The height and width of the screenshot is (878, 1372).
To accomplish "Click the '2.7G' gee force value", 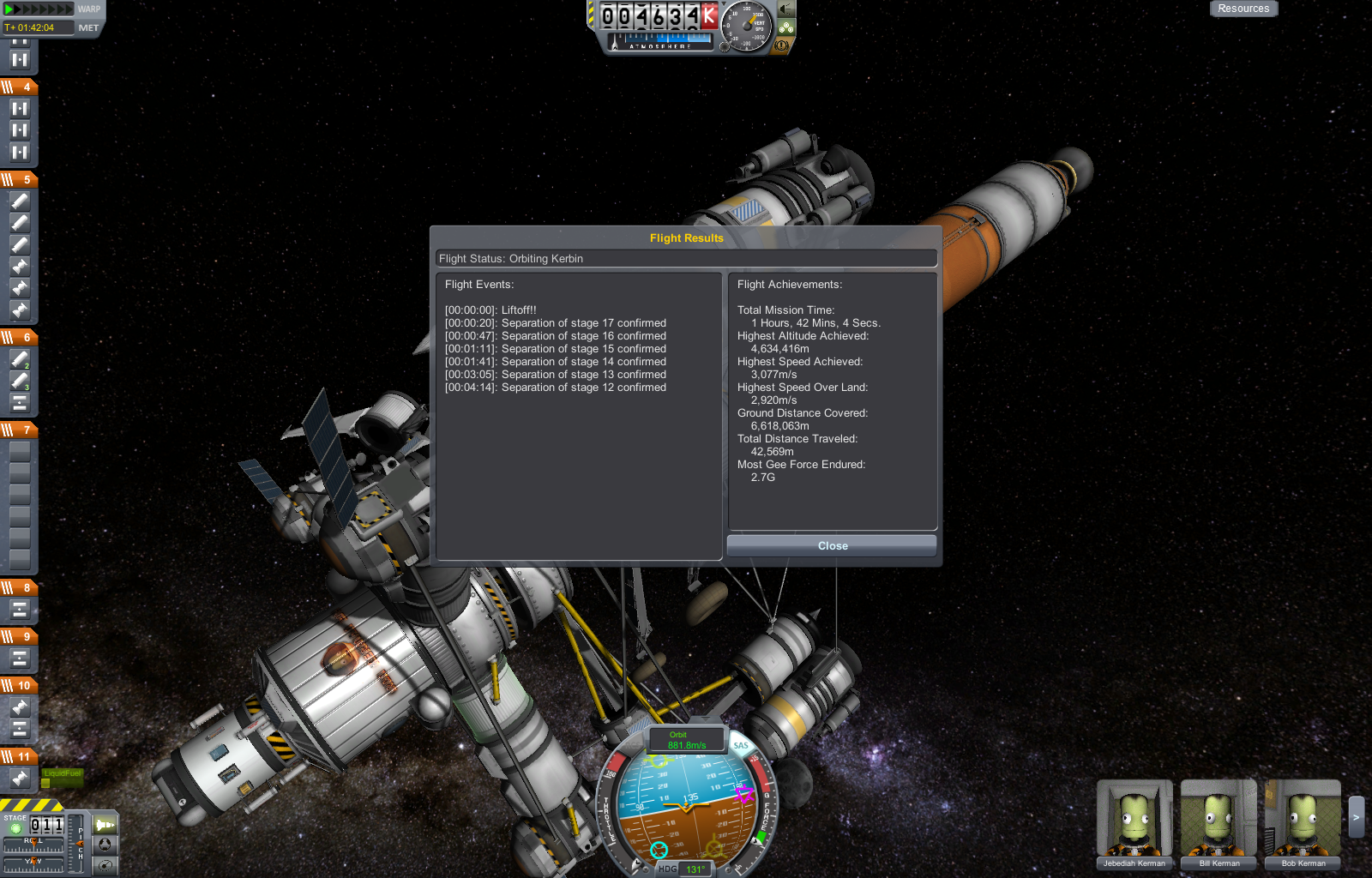I will click(x=763, y=478).
